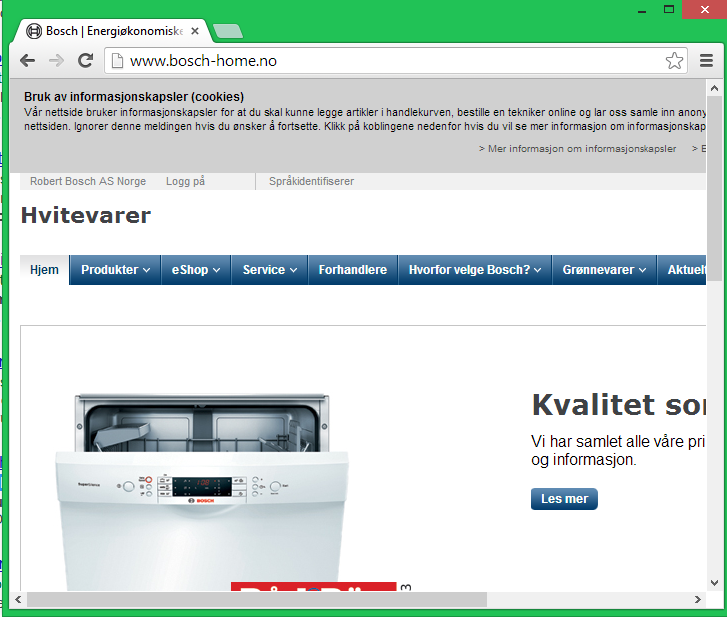Click the Logg på link
The image size is (727, 617).
(x=185, y=181)
